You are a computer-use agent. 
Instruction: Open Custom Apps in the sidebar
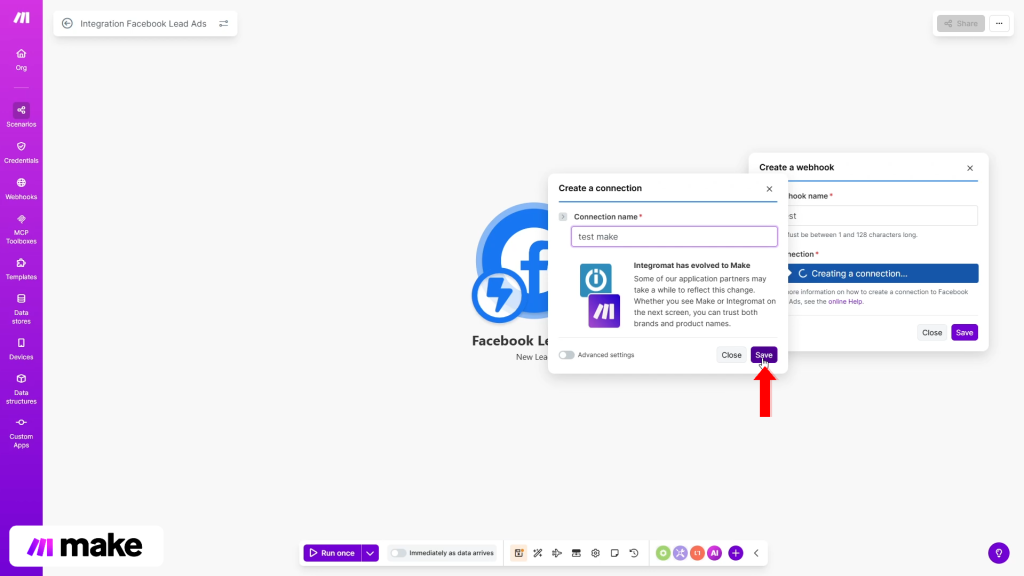(x=21, y=433)
